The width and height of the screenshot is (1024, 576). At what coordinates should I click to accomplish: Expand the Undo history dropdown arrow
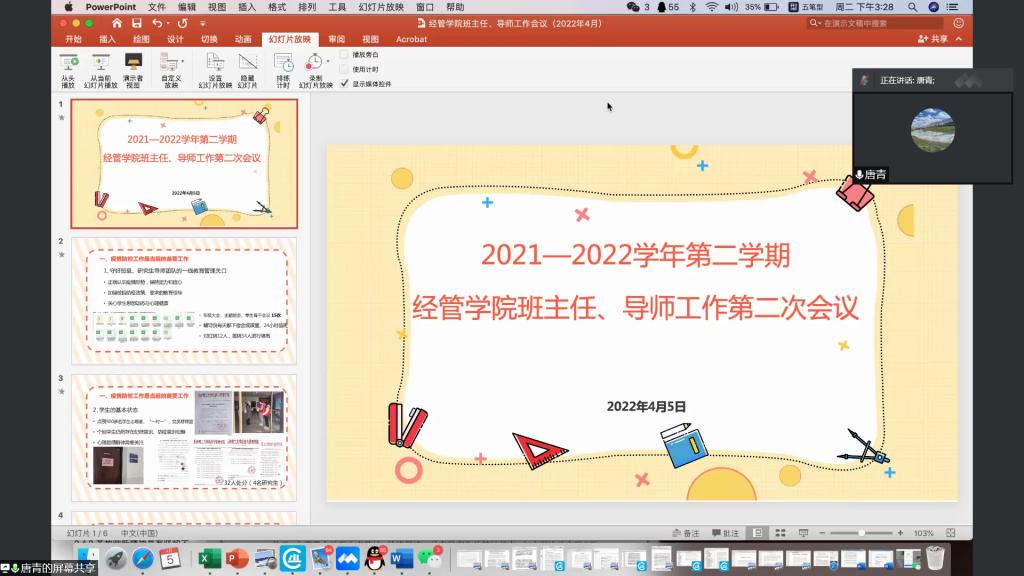[168, 23]
